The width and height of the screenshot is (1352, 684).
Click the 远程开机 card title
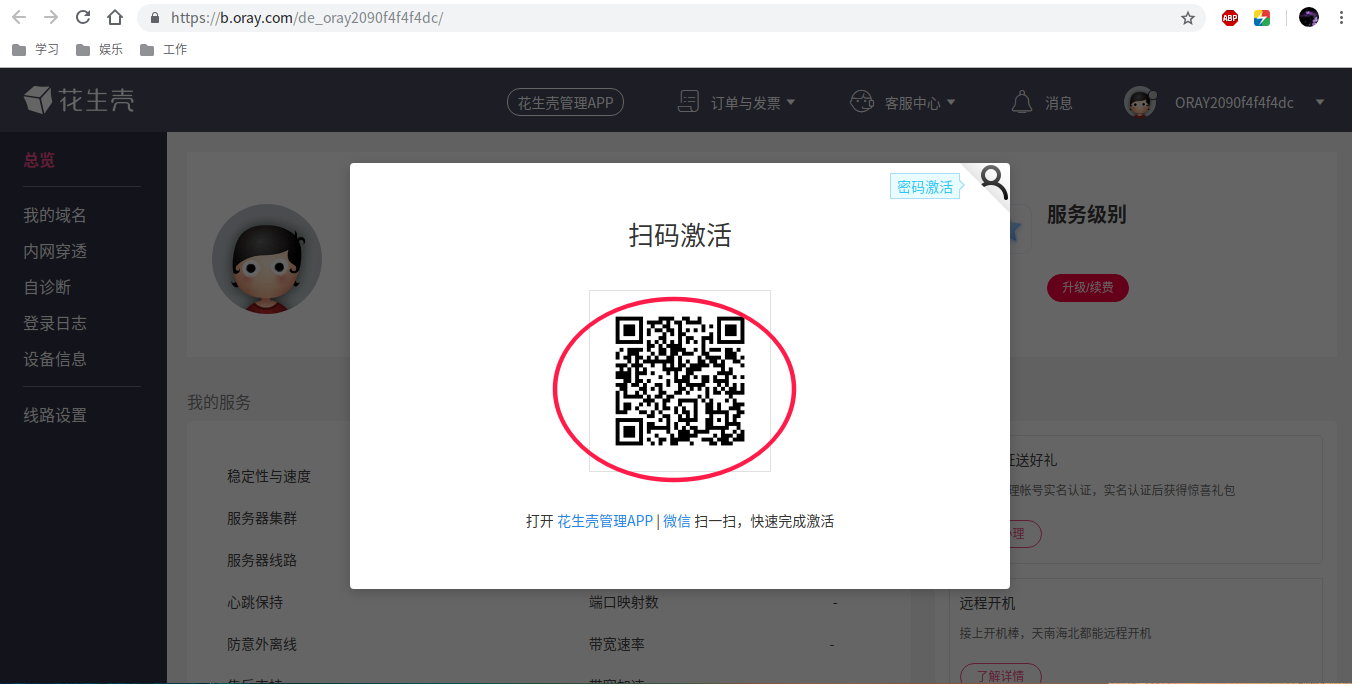point(988,603)
